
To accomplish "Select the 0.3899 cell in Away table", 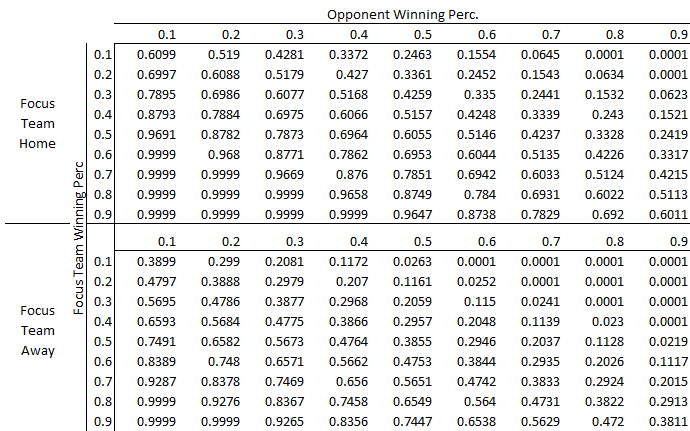I will click(158, 261).
